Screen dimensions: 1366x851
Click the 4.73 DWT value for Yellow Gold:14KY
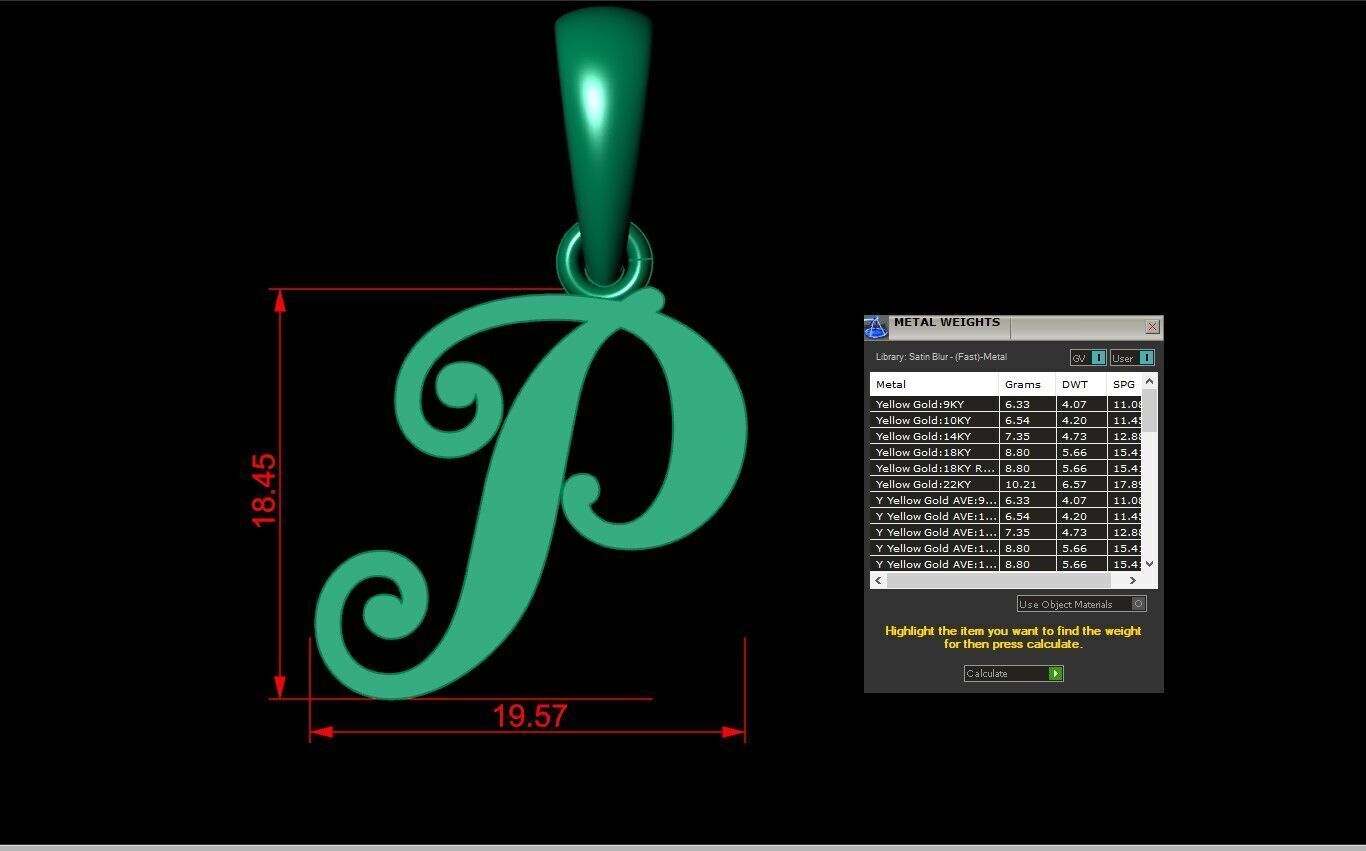[1081, 436]
